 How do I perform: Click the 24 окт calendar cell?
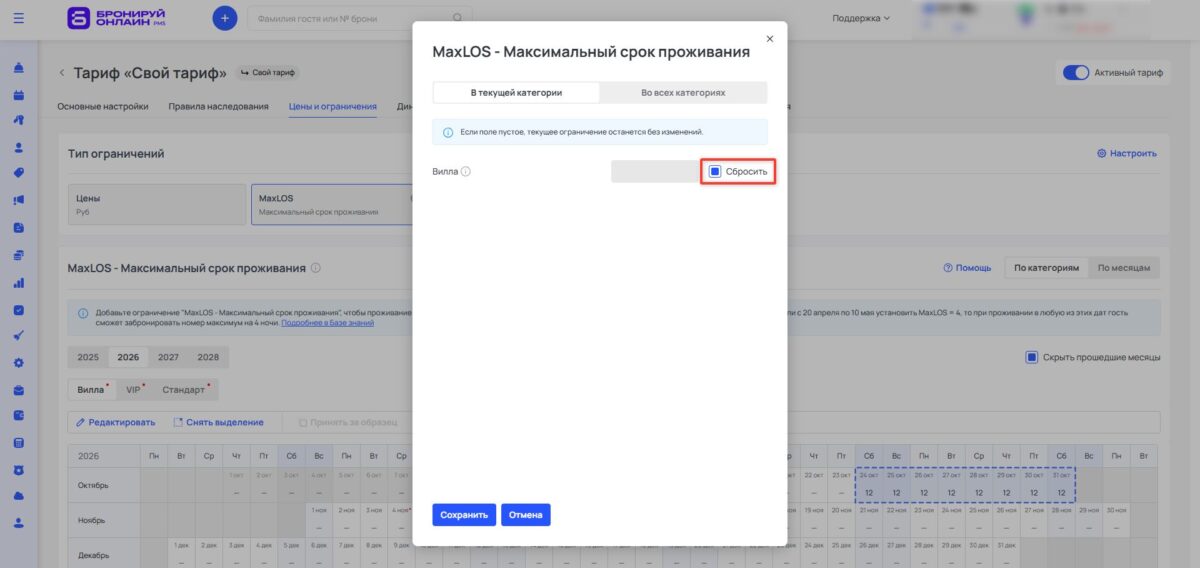pyautogui.click(x=870, y=485)
